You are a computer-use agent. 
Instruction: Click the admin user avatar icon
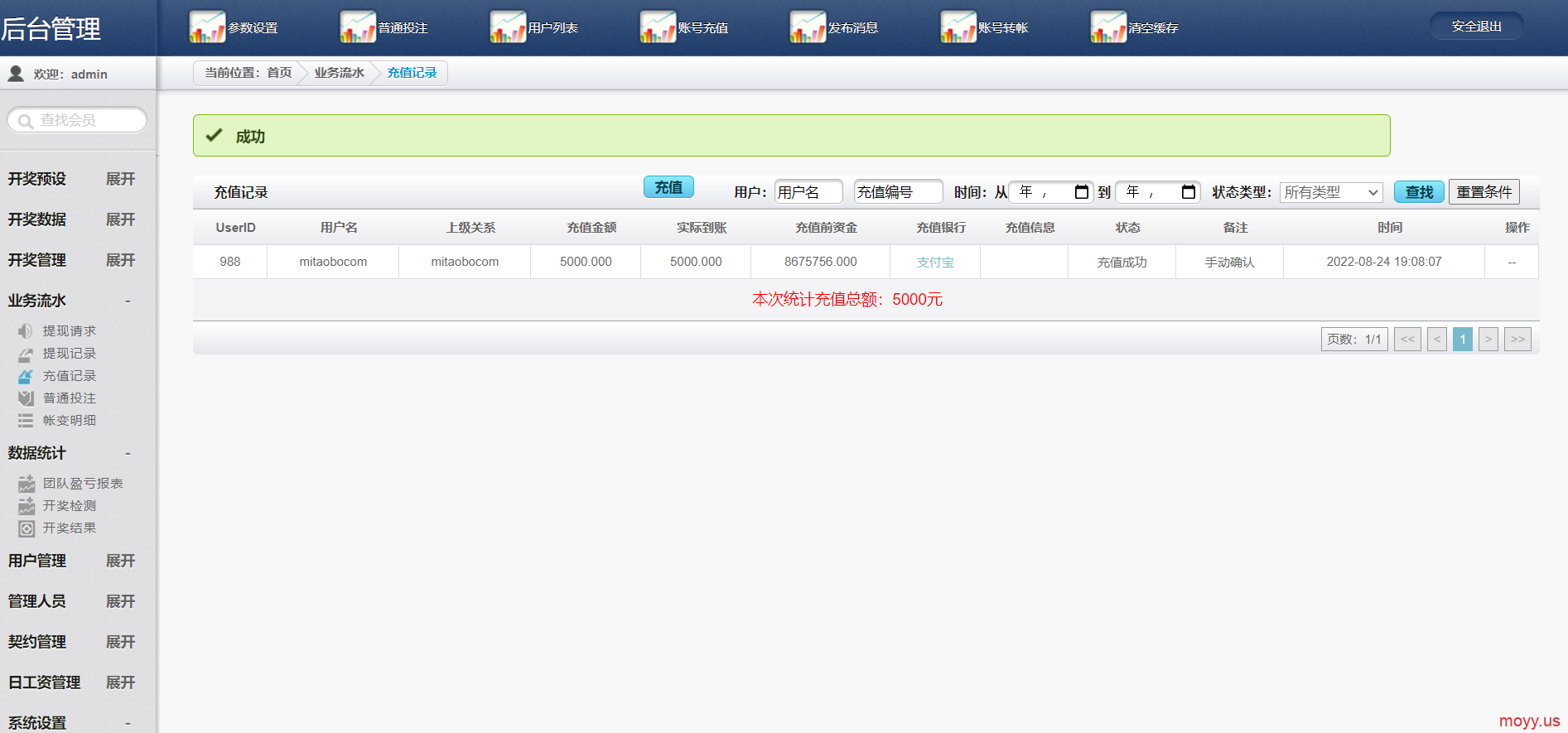click(x=16, y=74)
